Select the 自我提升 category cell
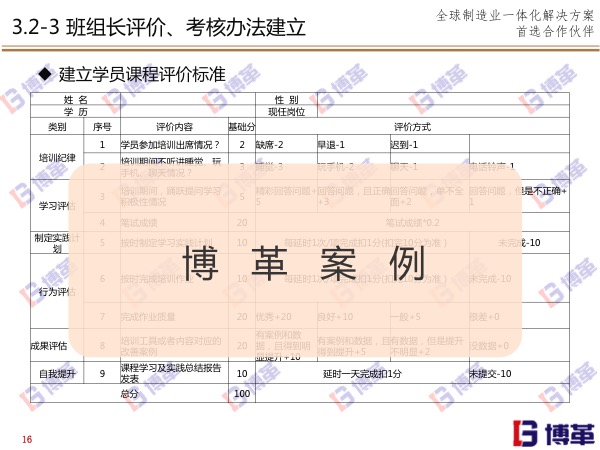Screen dimensions: 600x450 point(57,373)
